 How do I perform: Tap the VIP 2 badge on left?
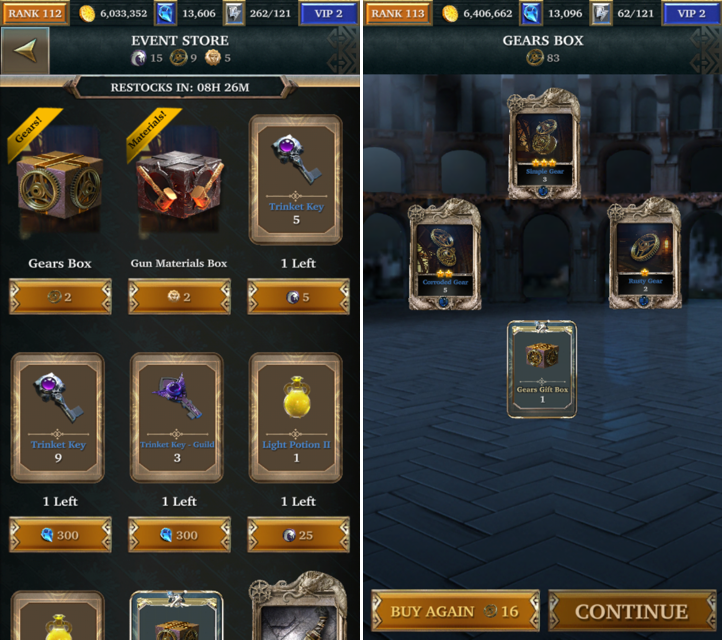329,13
